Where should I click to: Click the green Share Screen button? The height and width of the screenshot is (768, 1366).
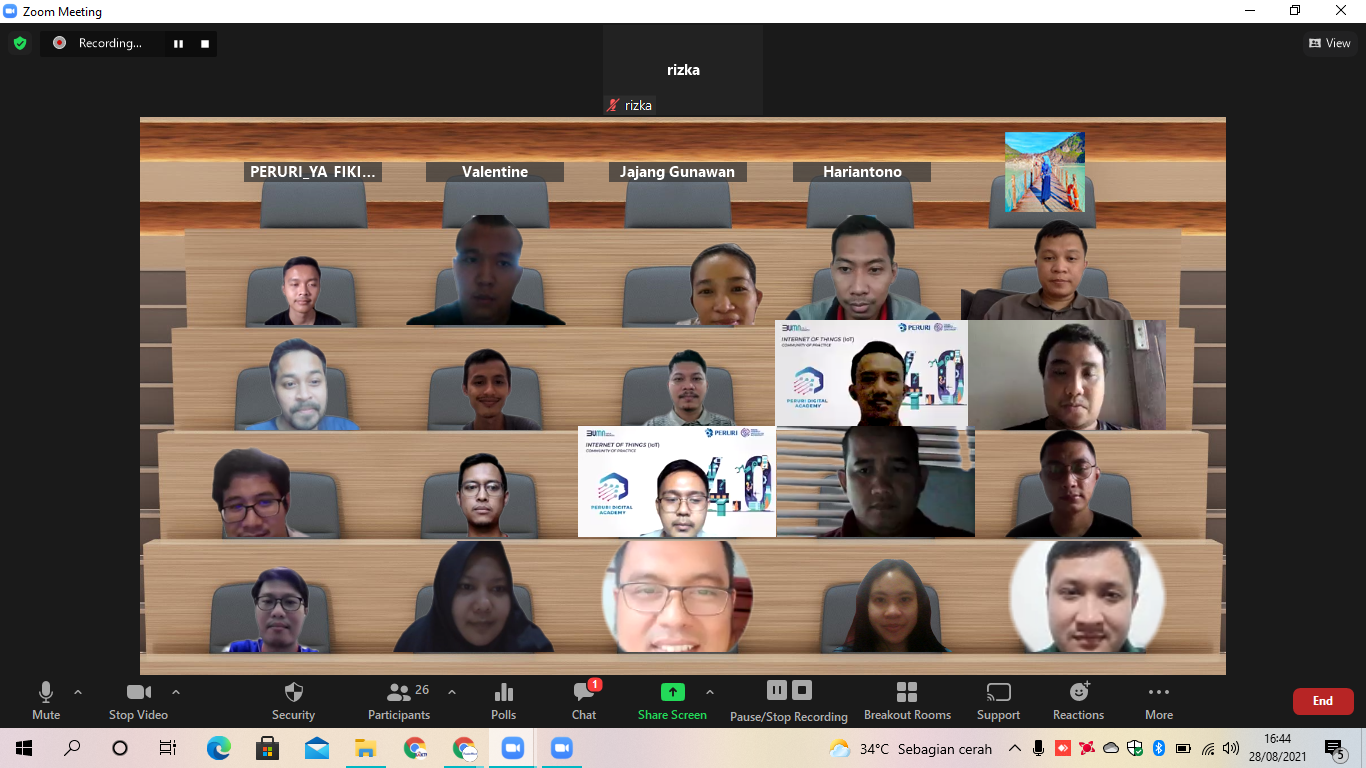click(672, 701)
